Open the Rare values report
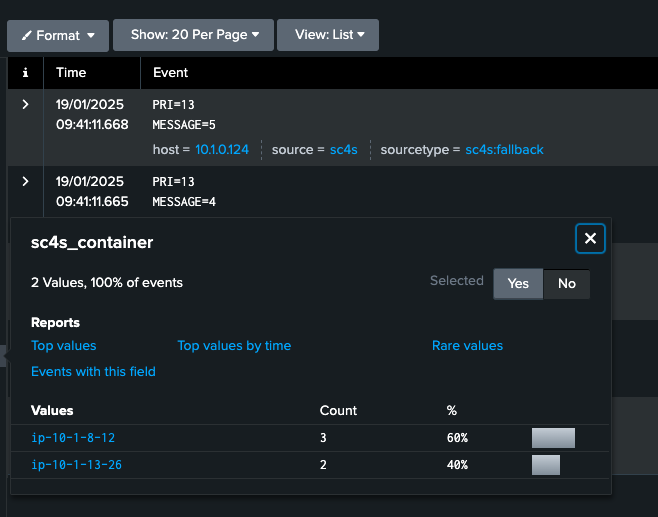The image size is (658, 517). click(x=467, y=346)
